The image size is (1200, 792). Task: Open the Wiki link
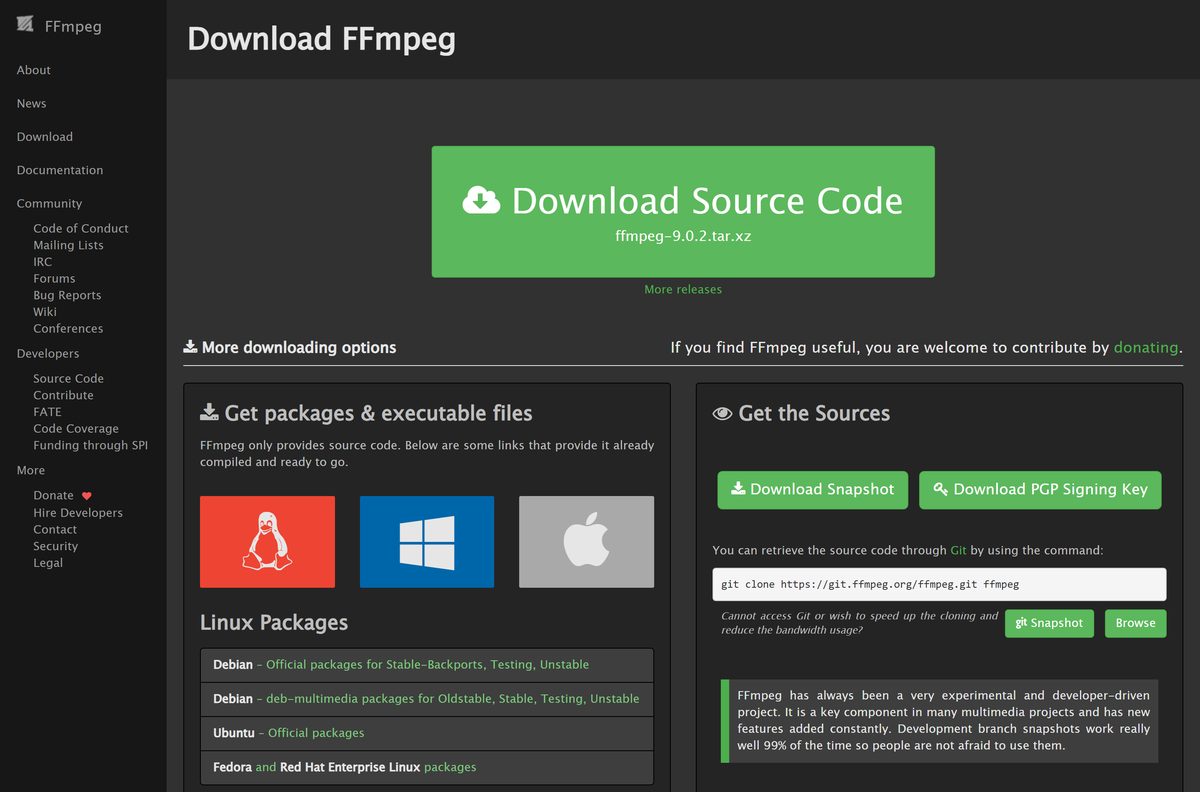45,312
